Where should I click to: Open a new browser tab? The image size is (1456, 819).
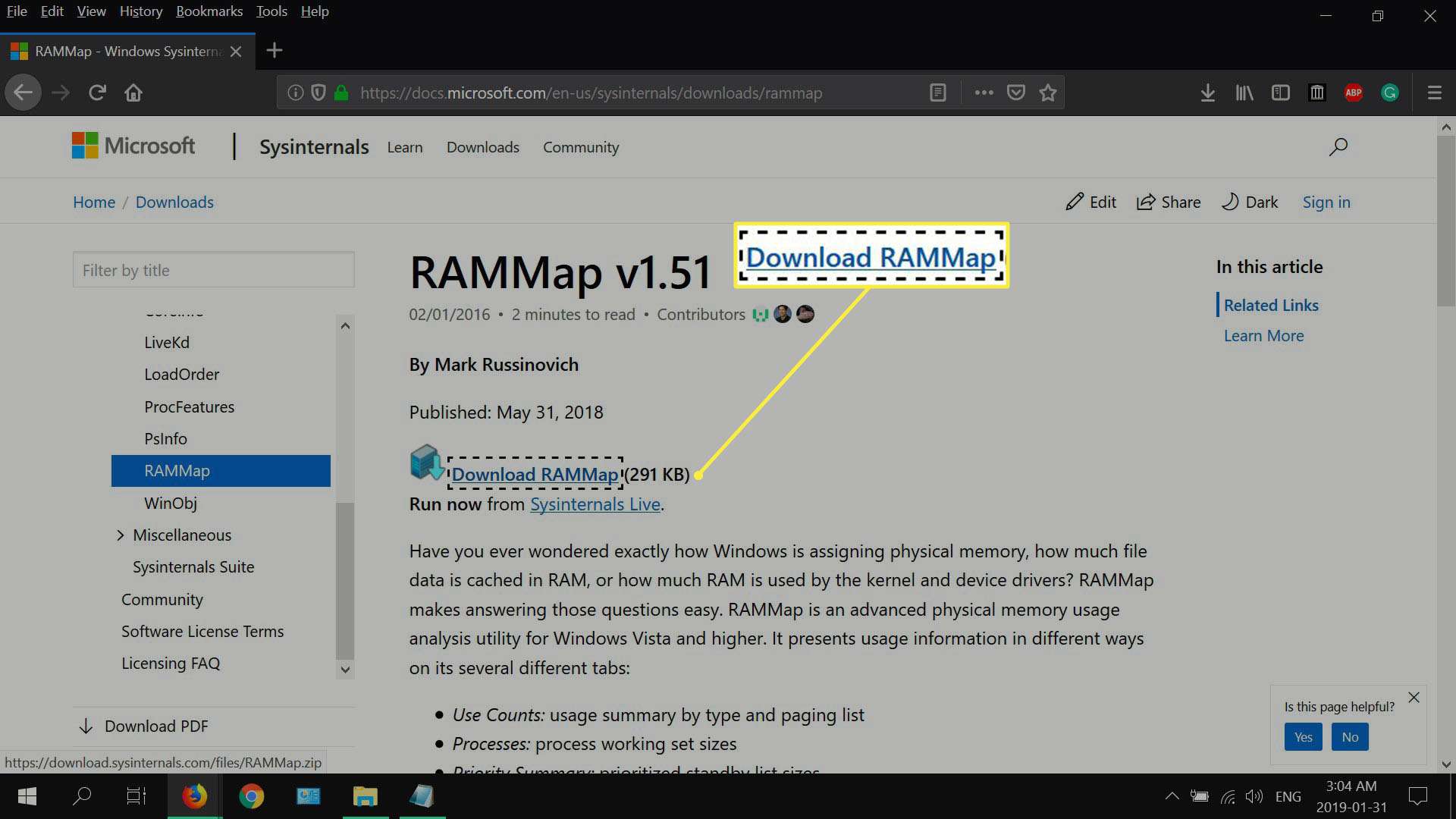(275, 51)
